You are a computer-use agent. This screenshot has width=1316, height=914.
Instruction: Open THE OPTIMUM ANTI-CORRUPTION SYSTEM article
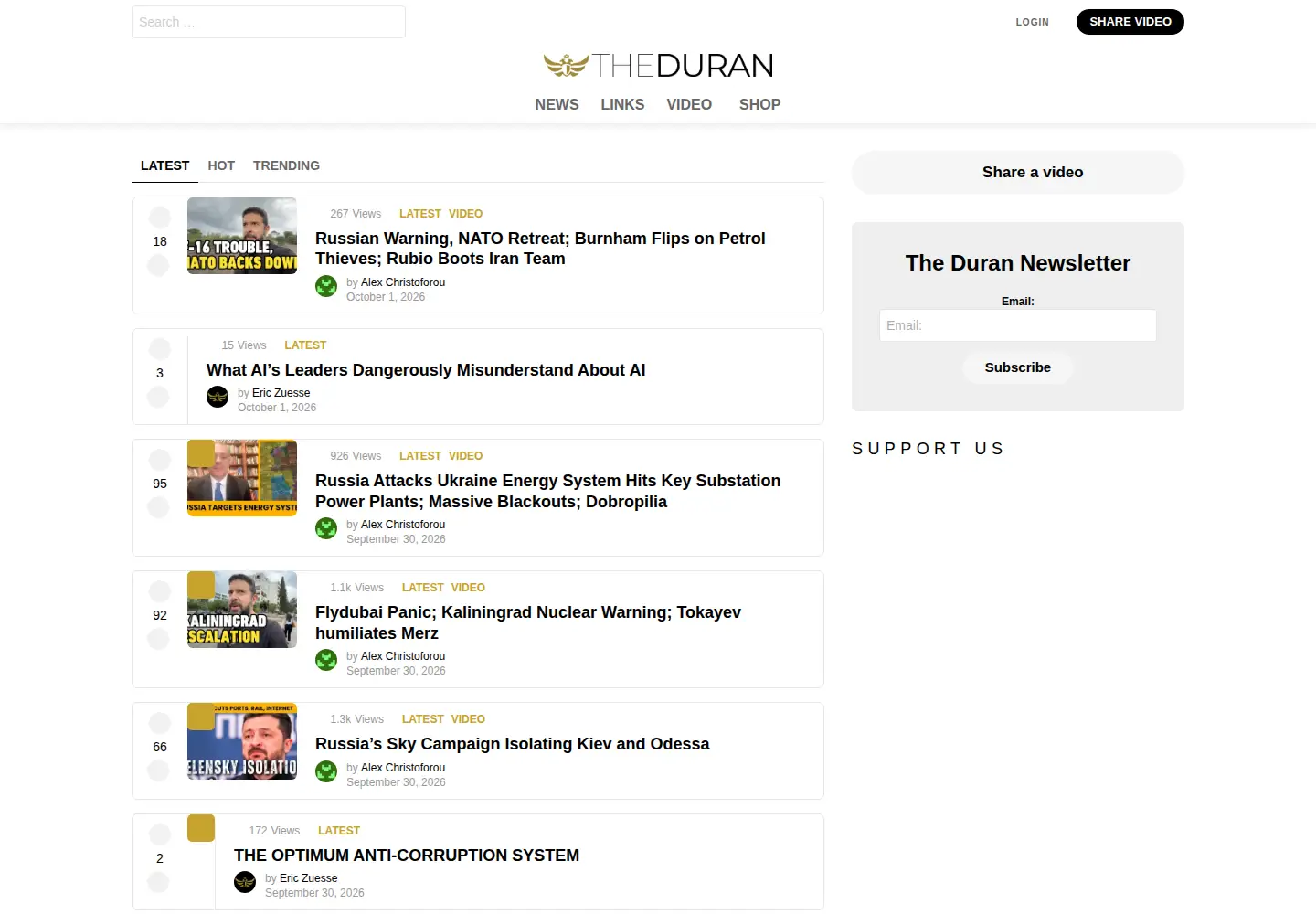point(407,856)
